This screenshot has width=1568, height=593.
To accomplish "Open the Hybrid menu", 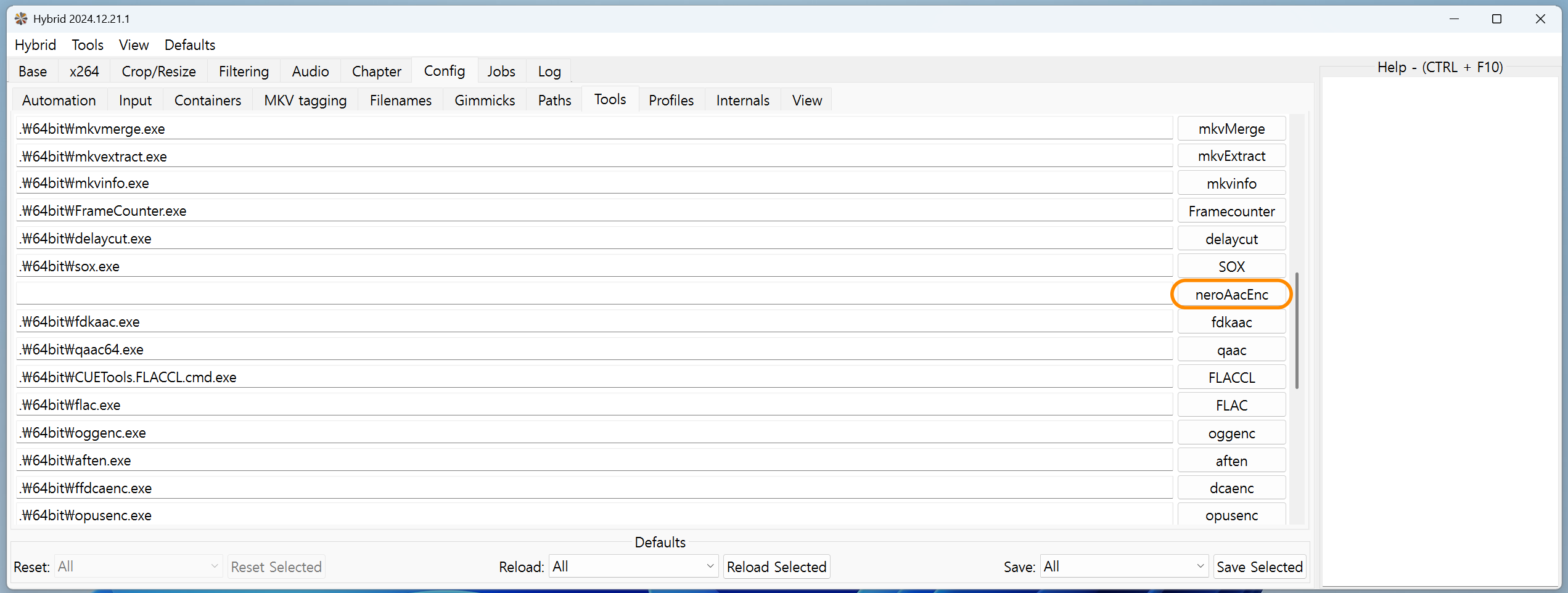I will 35,45.
